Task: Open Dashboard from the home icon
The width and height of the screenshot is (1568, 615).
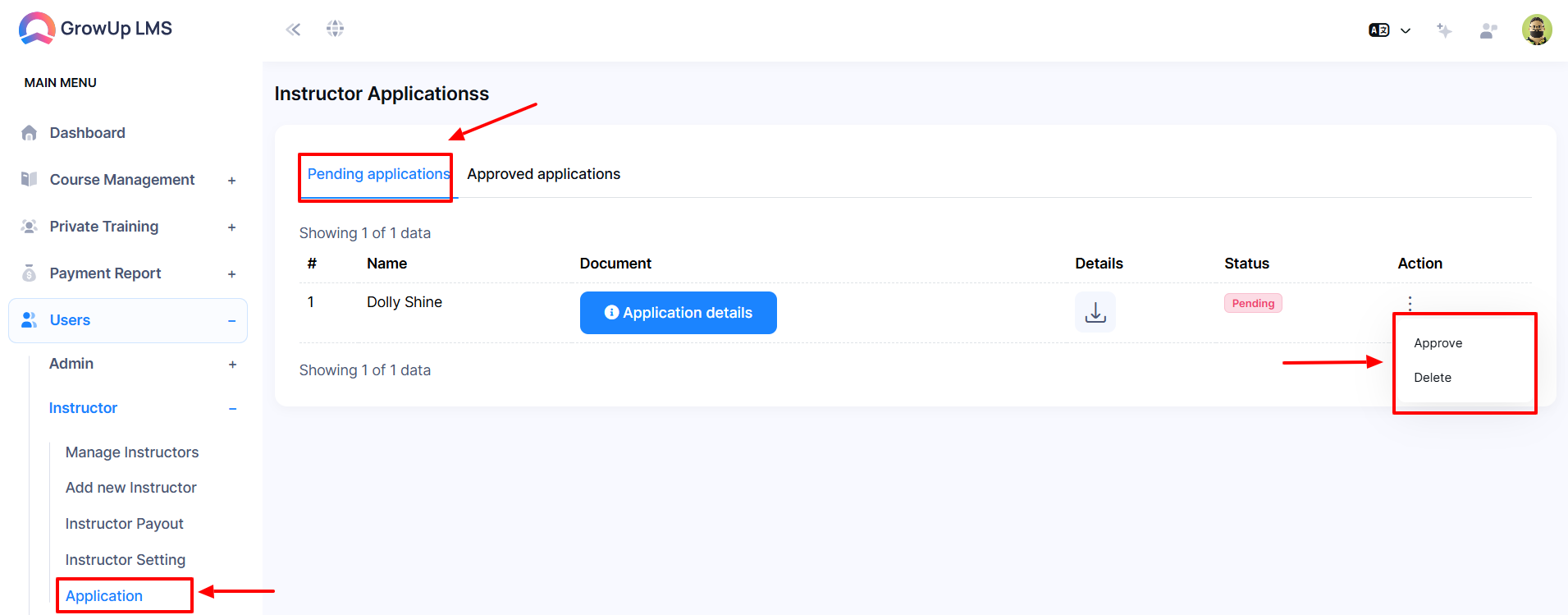Action: (87, 133)
